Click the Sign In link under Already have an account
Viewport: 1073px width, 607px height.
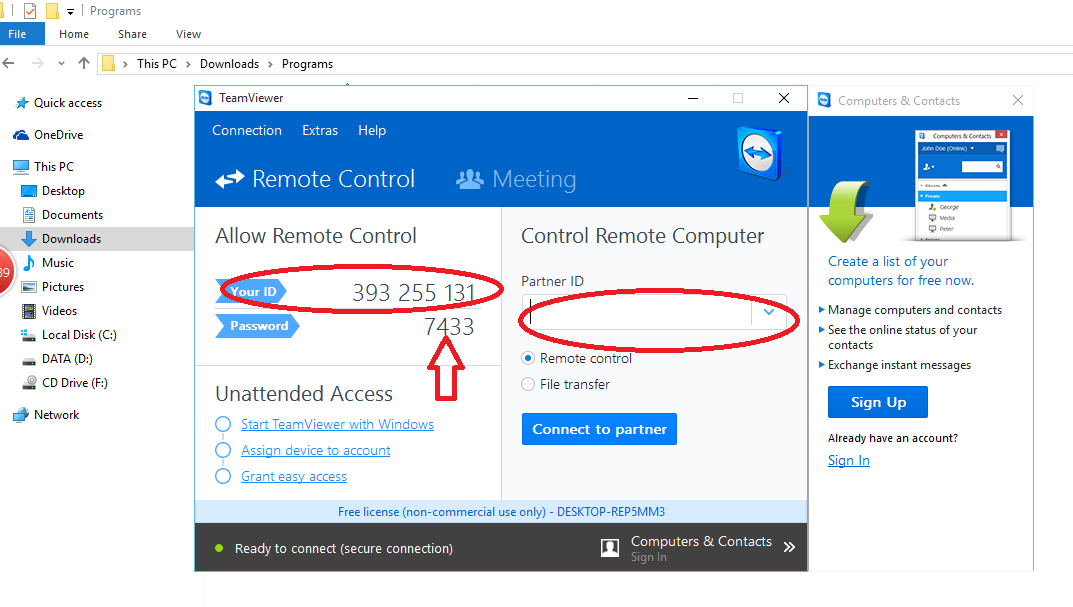(x=849, y=461)
